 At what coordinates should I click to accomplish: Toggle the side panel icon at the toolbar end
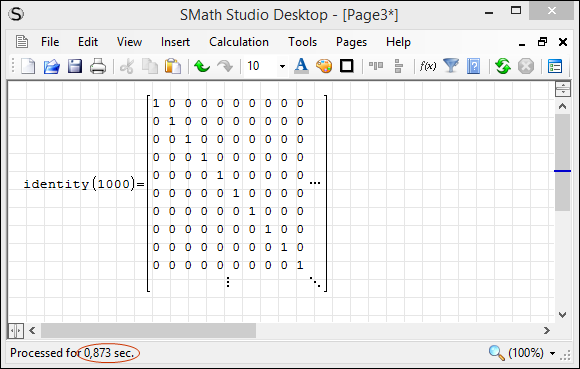pyautogui.click(x=555, y=67)
